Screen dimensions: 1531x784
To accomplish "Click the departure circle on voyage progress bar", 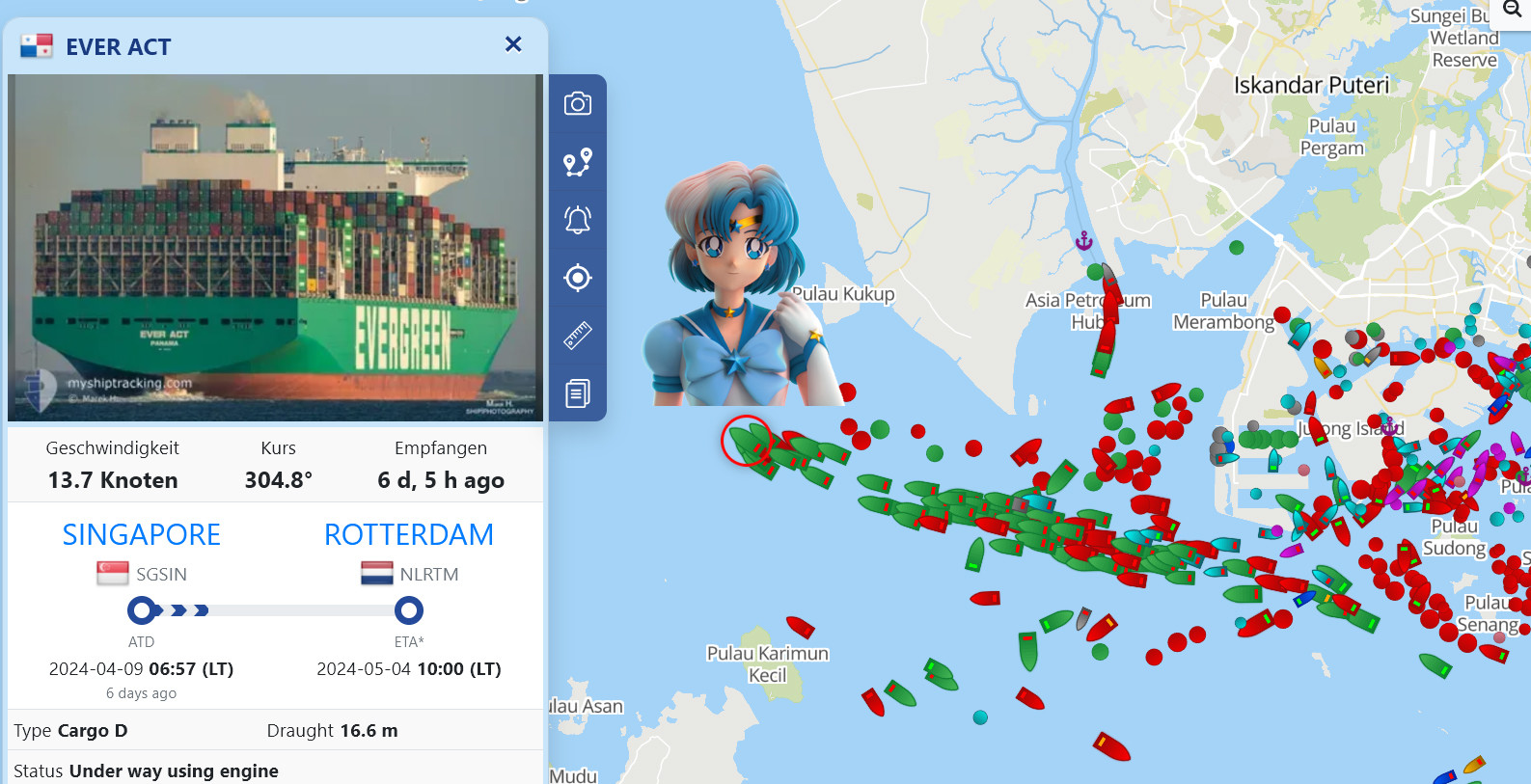I will click(x=142, y=610).
